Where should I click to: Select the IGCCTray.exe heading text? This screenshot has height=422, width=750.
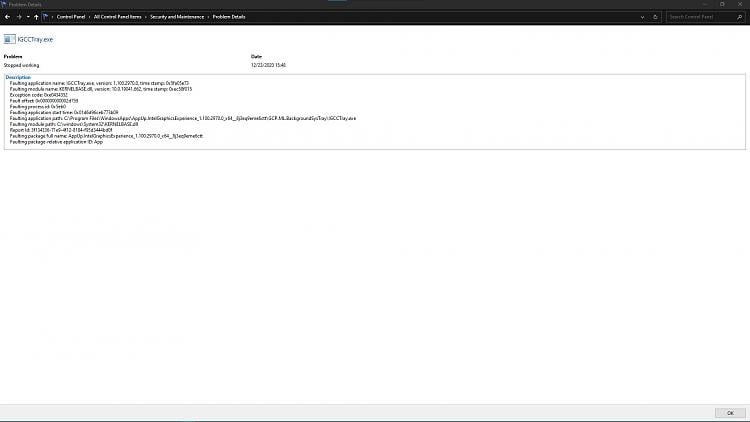click(x=35, y=40)
